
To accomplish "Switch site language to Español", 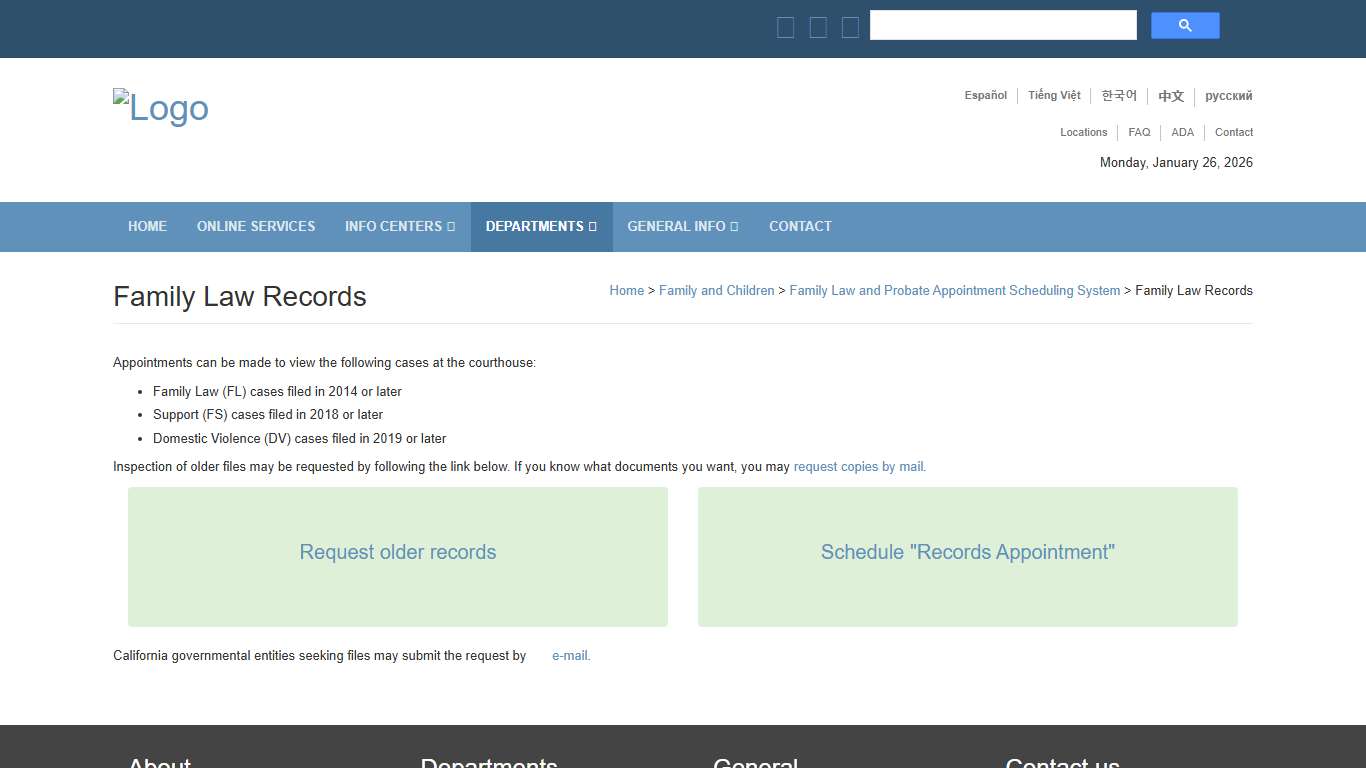I will tap(985, 95).
